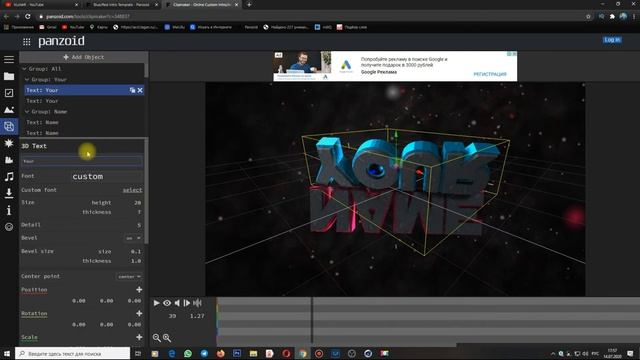Play the animation preview
Screen dimensions: 640x360
click(156, 303)
